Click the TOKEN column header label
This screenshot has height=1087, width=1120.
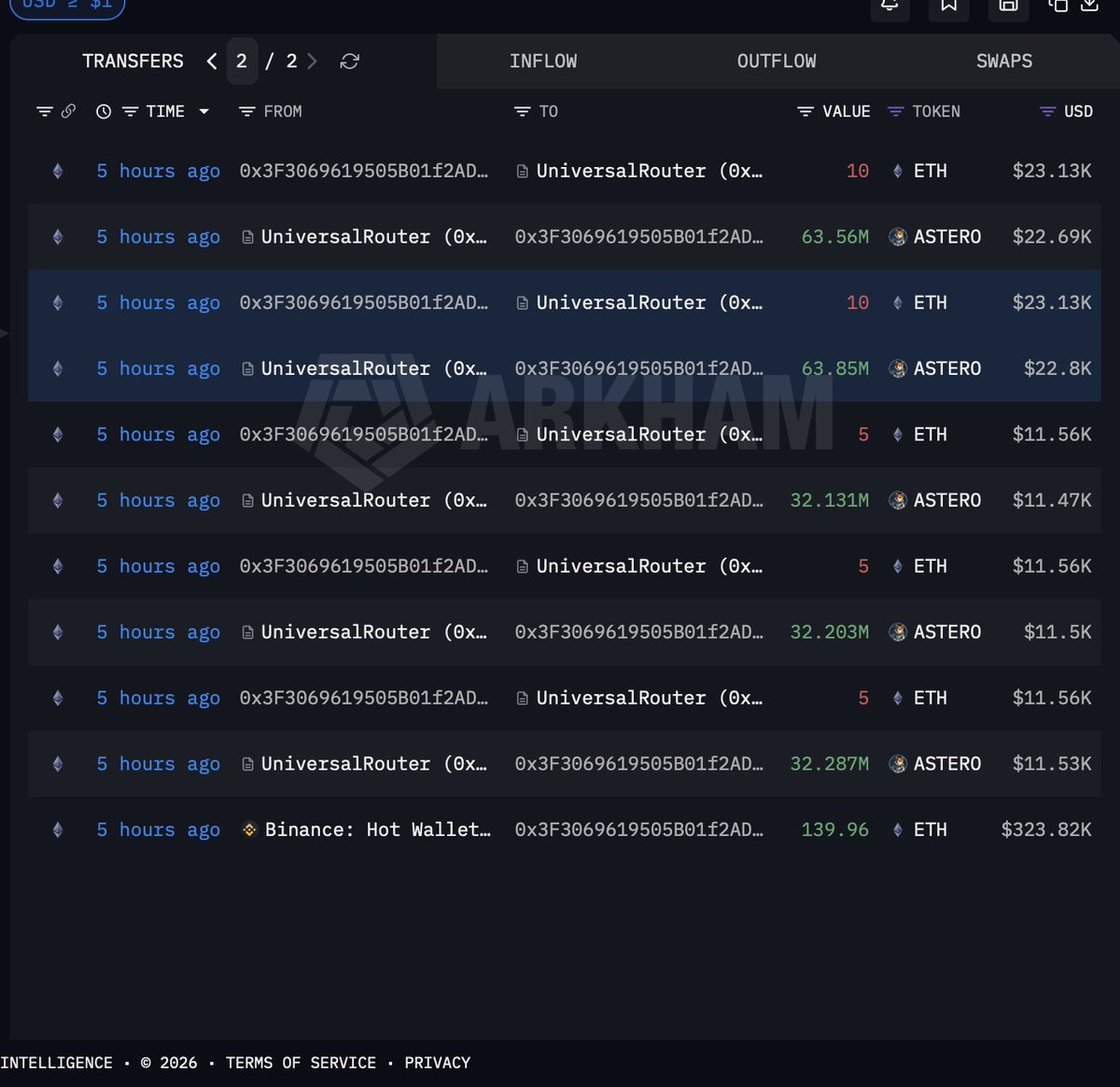[936, 112]
